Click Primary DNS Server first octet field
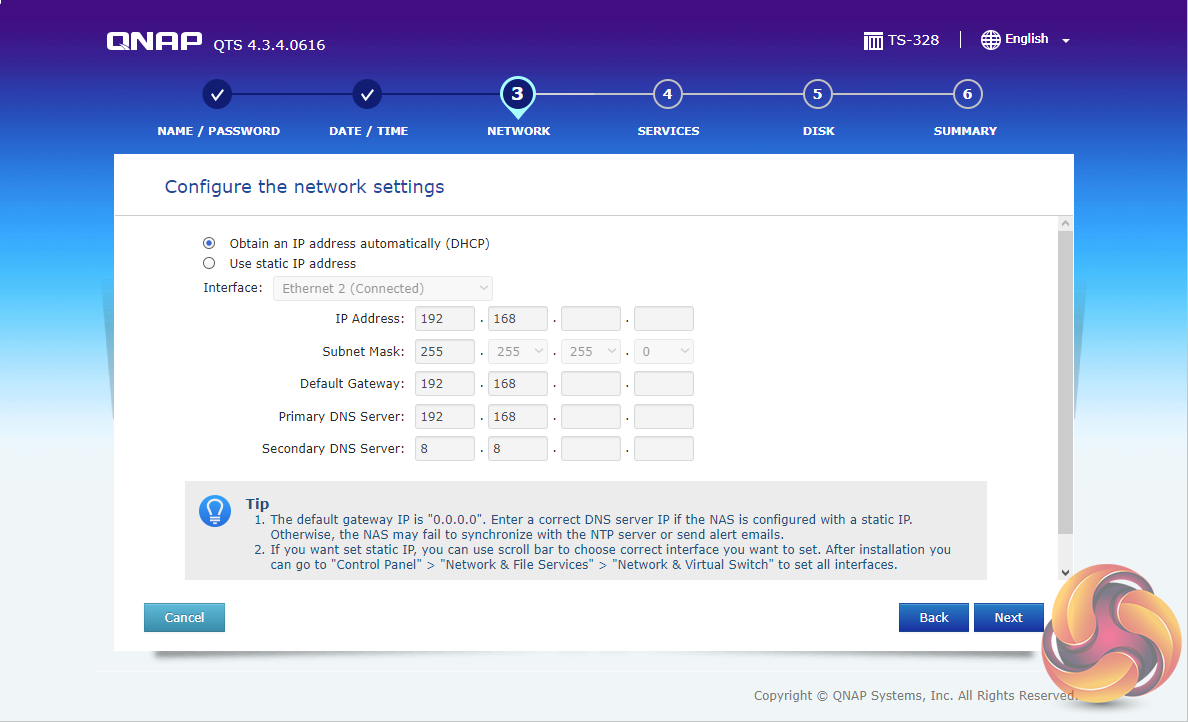 tap(445, 417)
